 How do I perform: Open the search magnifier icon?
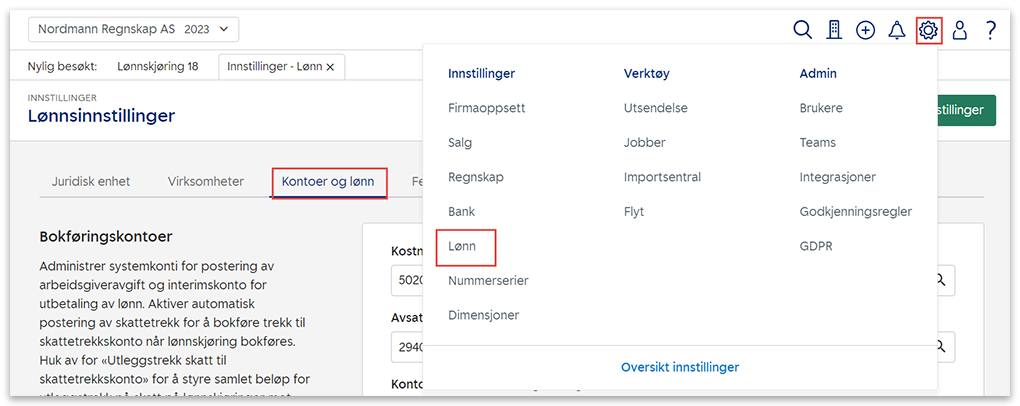pyautogui.click(x=802, y=30)
